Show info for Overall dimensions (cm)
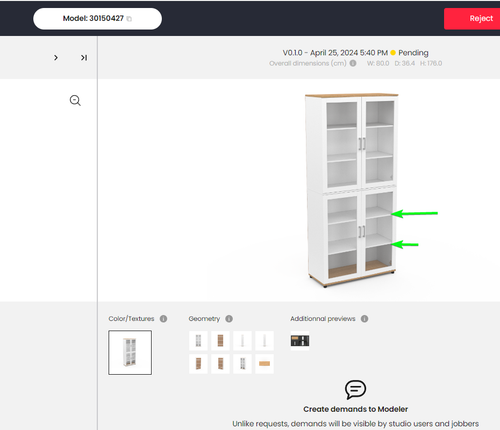 click(353, 63)
